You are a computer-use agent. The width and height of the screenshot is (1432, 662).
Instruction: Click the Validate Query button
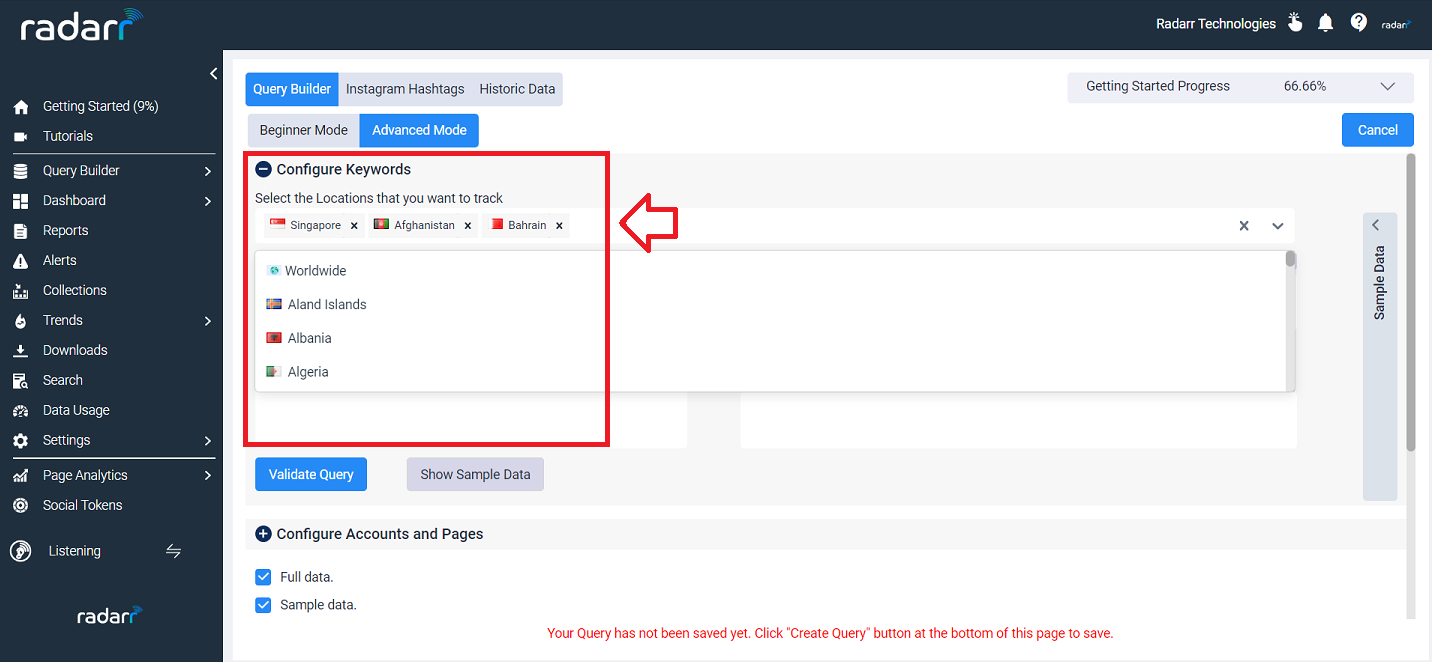[x=310, y=474]
